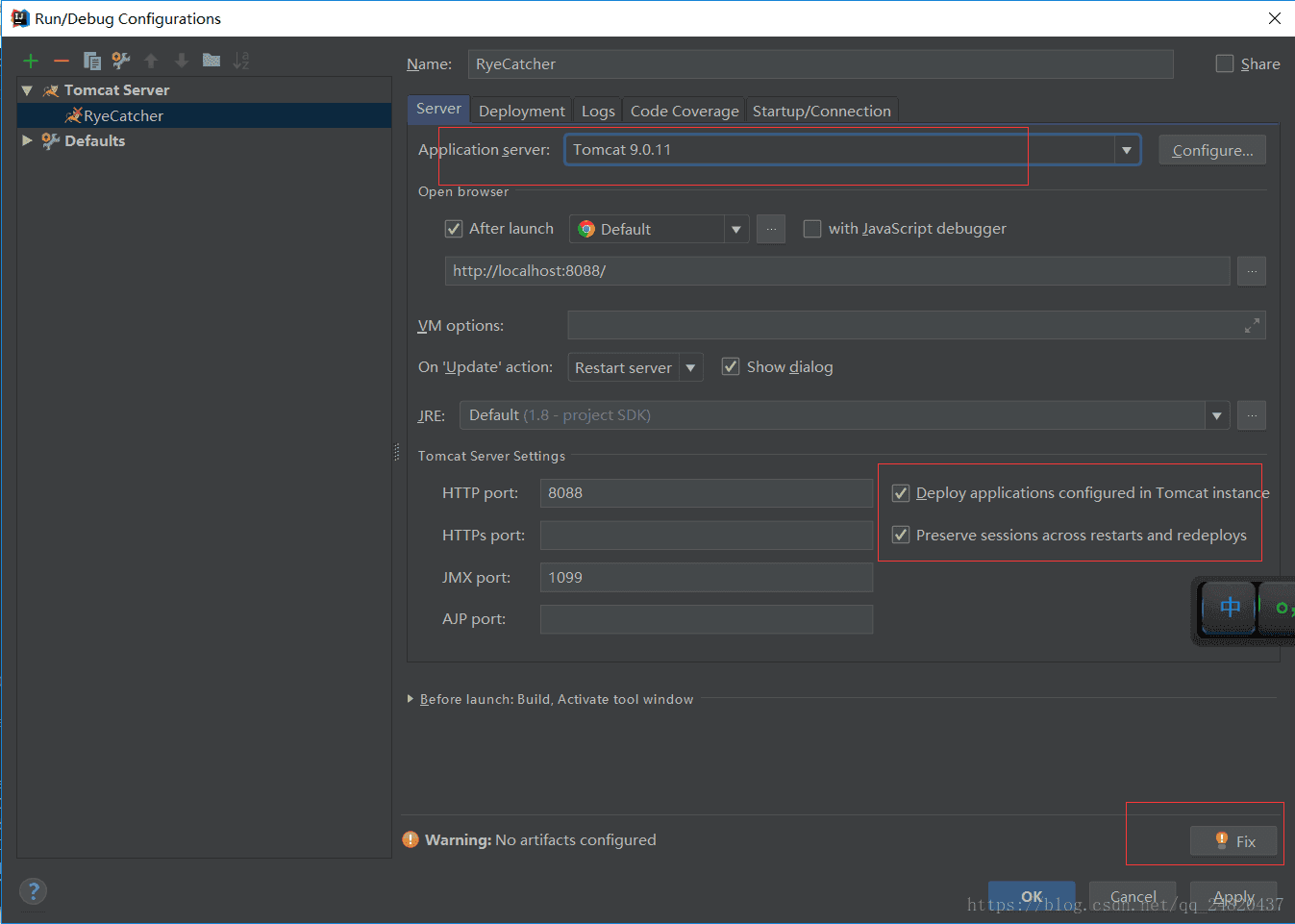Create a new folder with the folder icon
Viewport: 1295px width, 924px height.
[212, 61]
